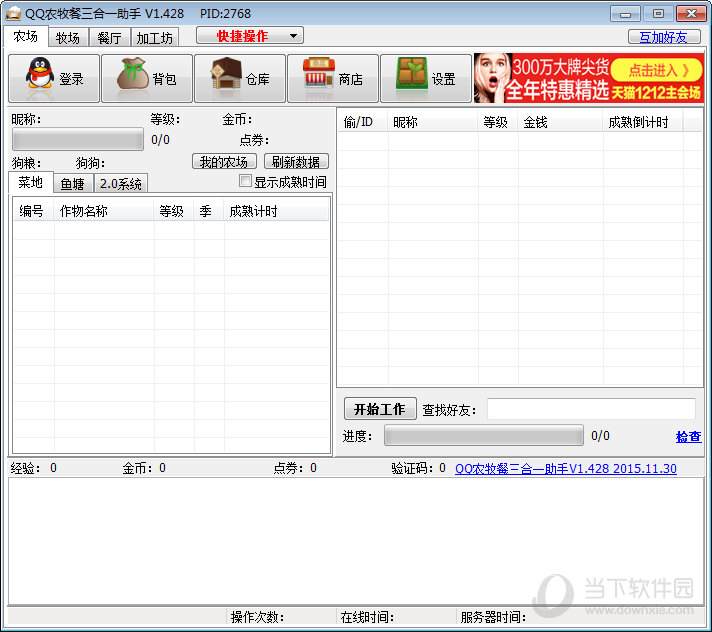Click the 服务器时间 status bar entry

pyautogui.click(x=580, y=617)
